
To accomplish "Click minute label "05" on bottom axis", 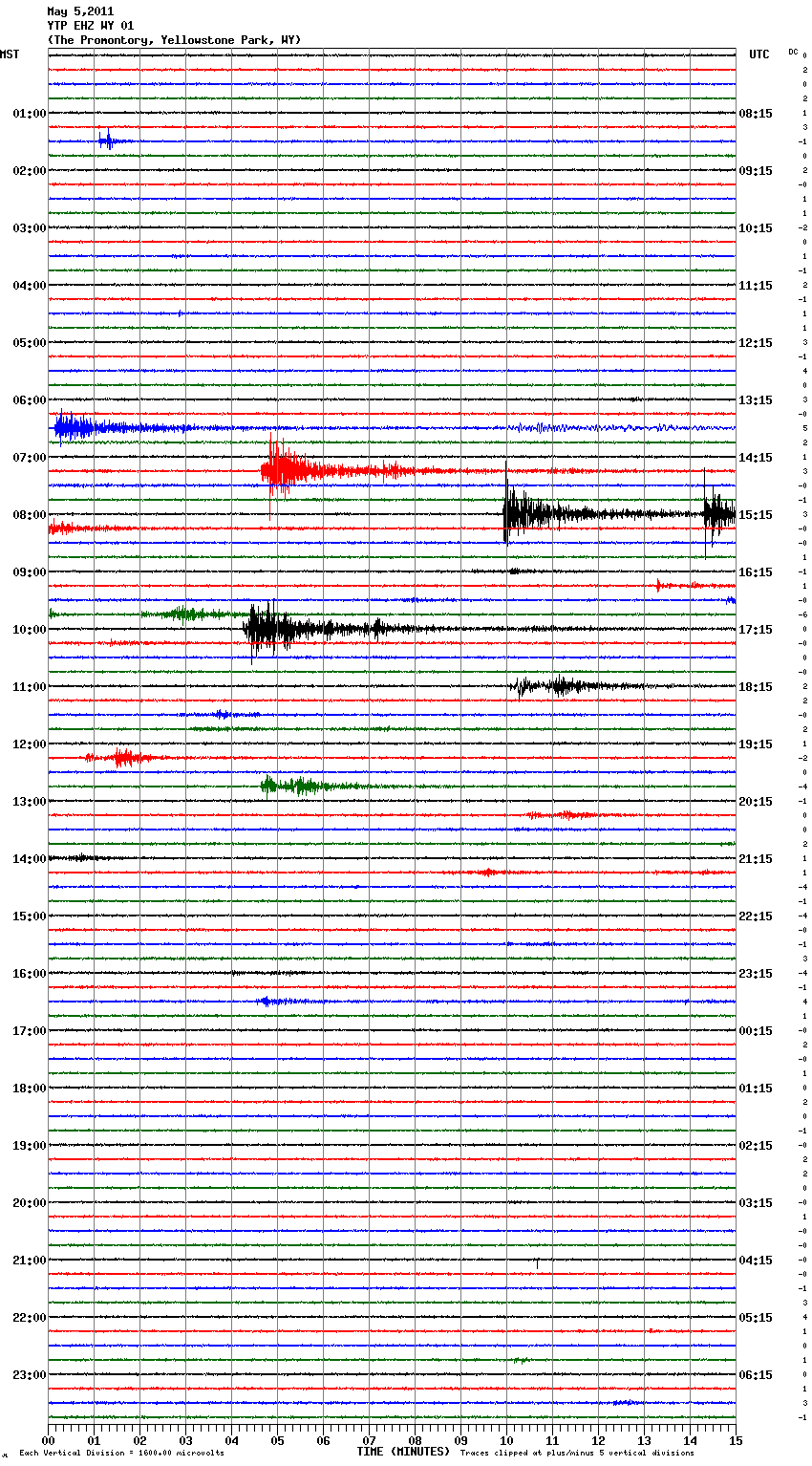I will tap(277, 1440).
